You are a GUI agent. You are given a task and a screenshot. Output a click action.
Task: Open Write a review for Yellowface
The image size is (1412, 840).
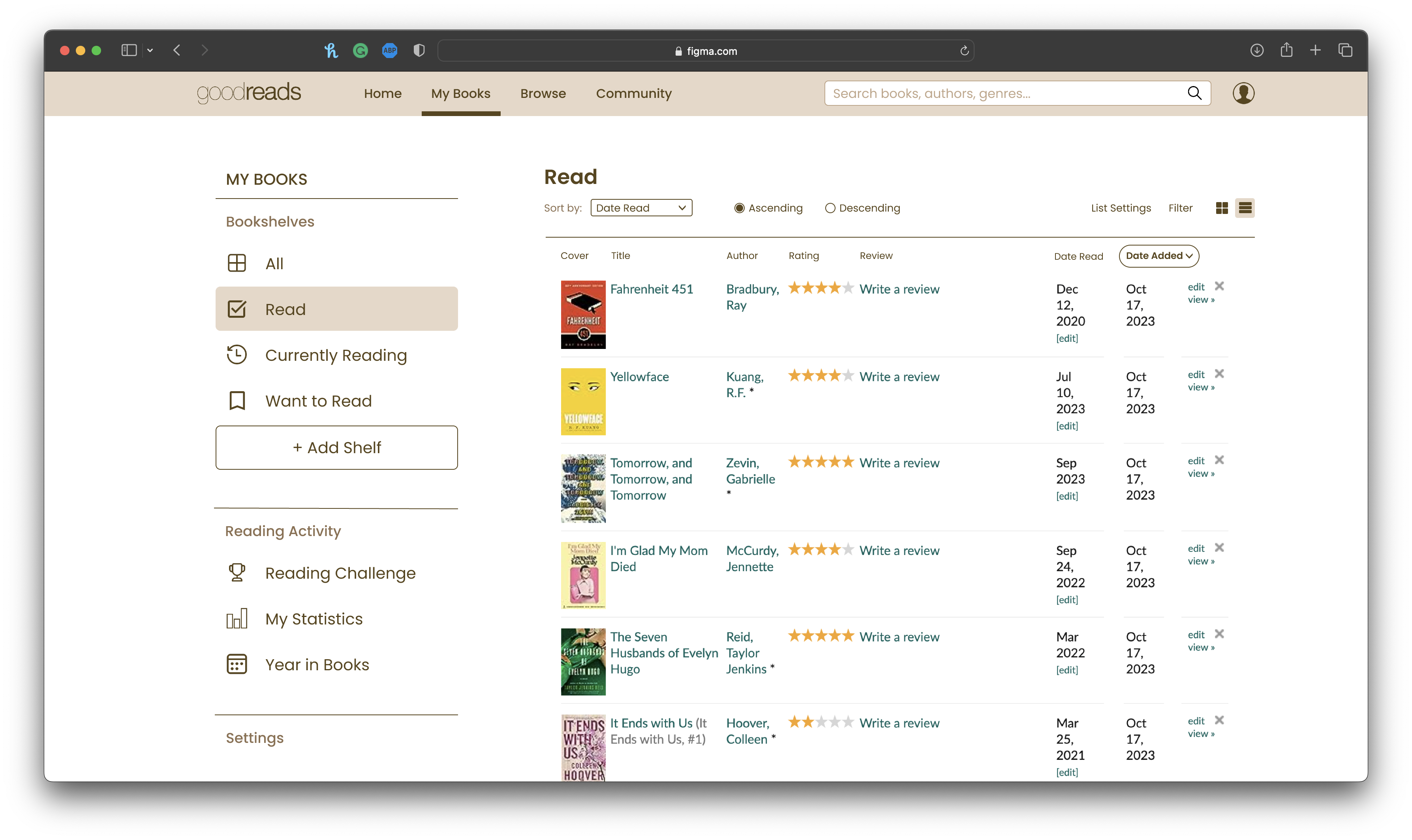pyautogui.click(x=899, y=377)
